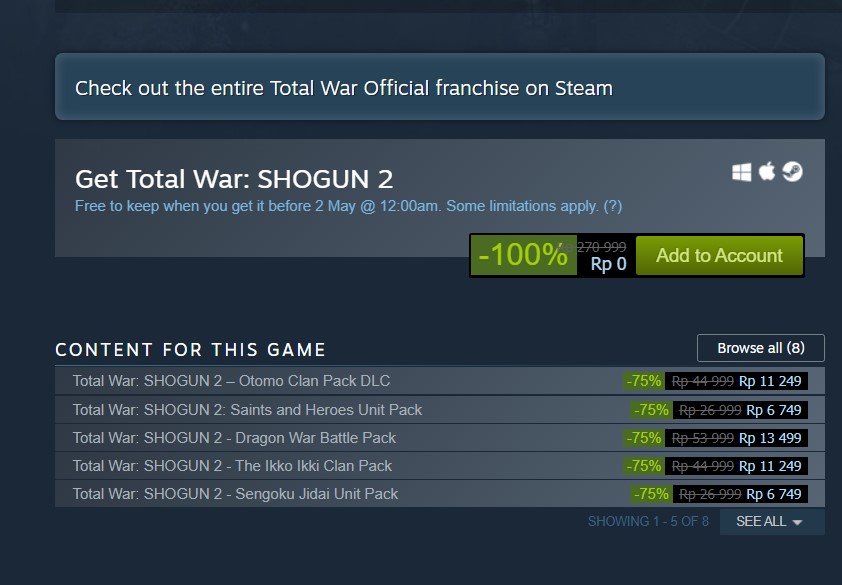Click Add to Account

719,256
